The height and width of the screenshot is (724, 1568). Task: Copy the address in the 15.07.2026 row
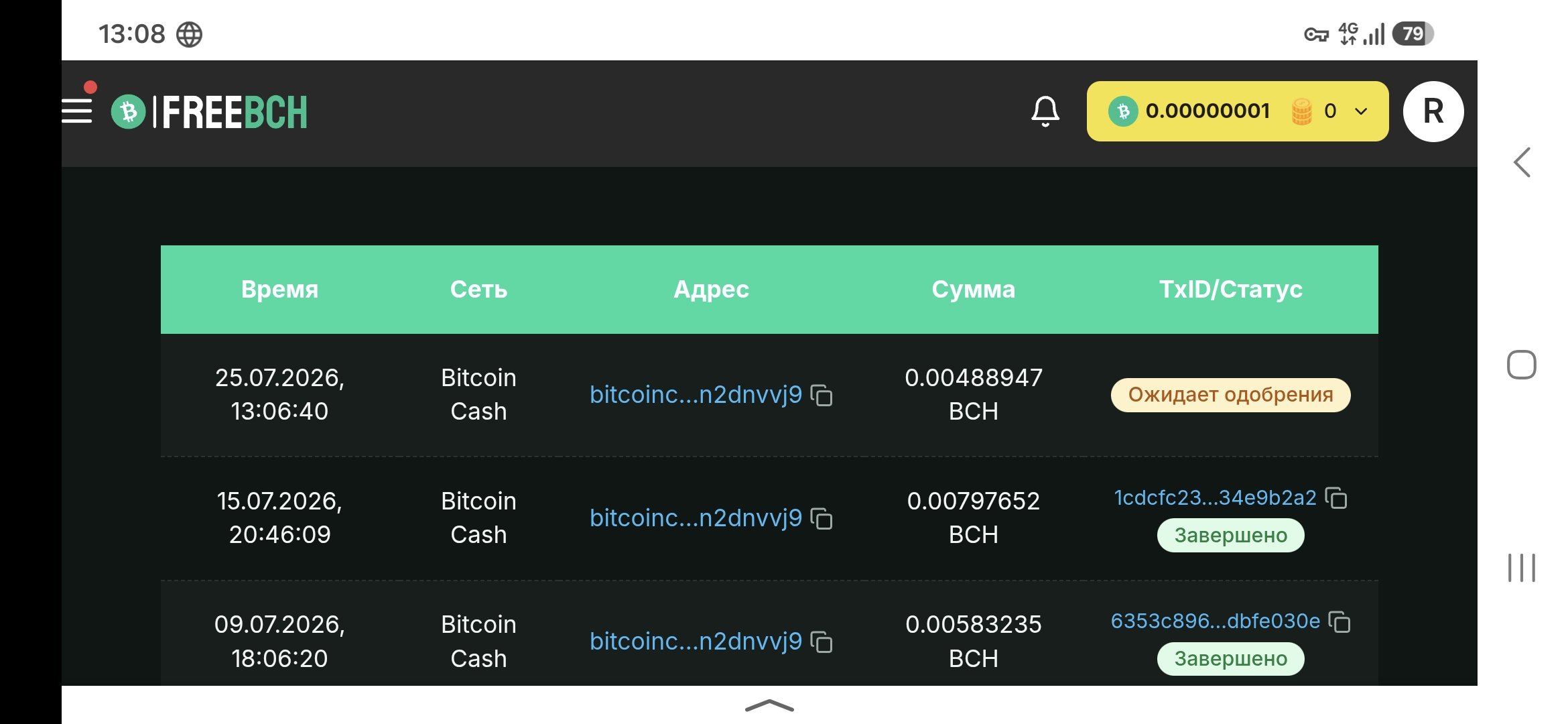click(x=822, y=518)
